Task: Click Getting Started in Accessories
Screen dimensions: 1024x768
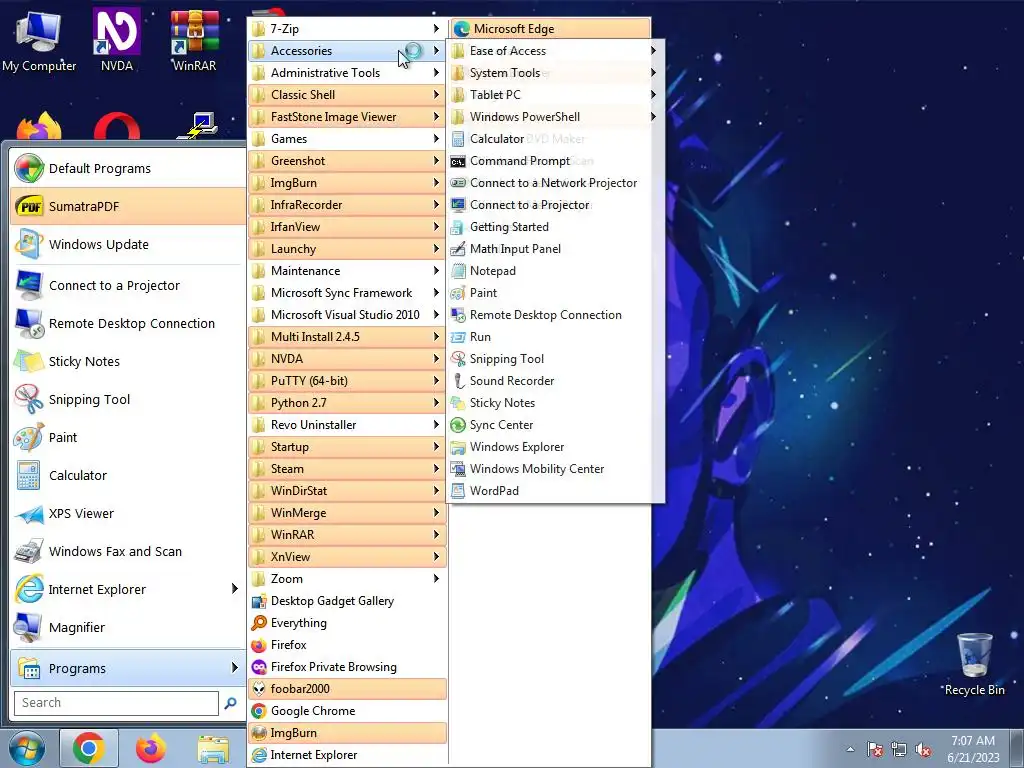Action: (x=555, y=227)
